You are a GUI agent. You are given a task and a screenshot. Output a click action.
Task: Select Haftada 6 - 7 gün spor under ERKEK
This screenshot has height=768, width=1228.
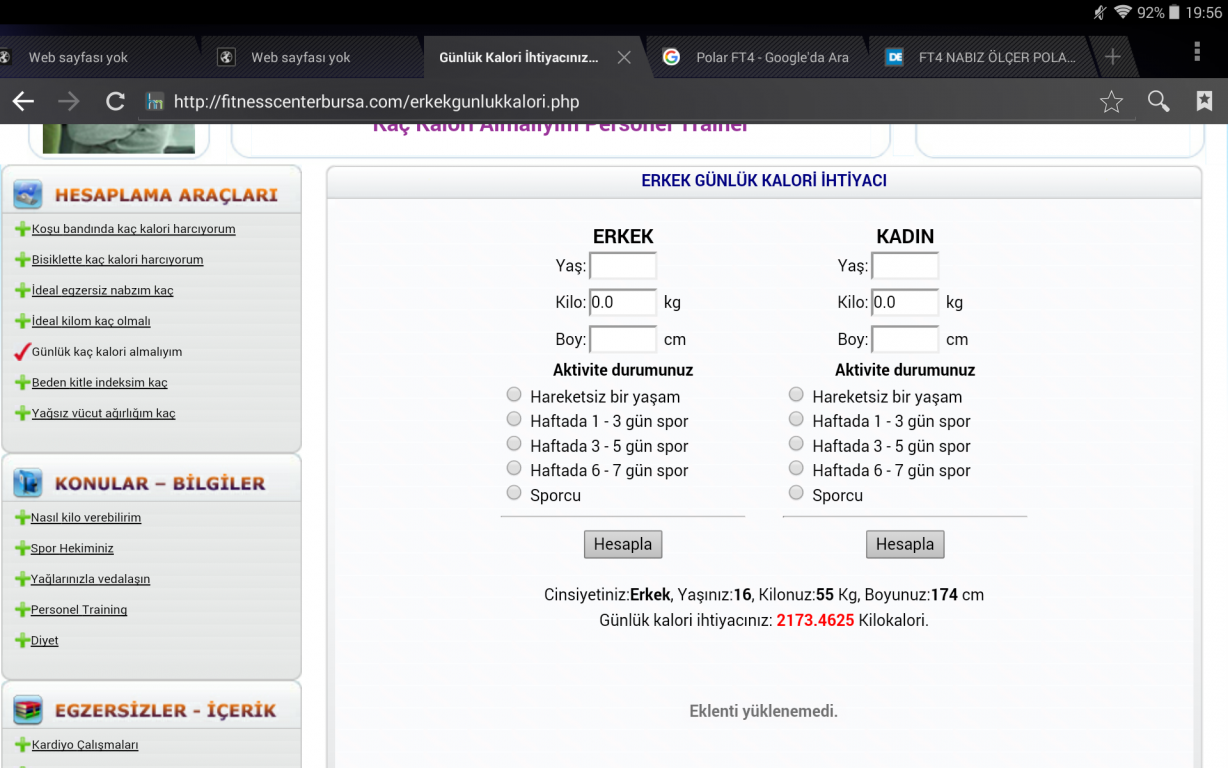coord(514,468)
